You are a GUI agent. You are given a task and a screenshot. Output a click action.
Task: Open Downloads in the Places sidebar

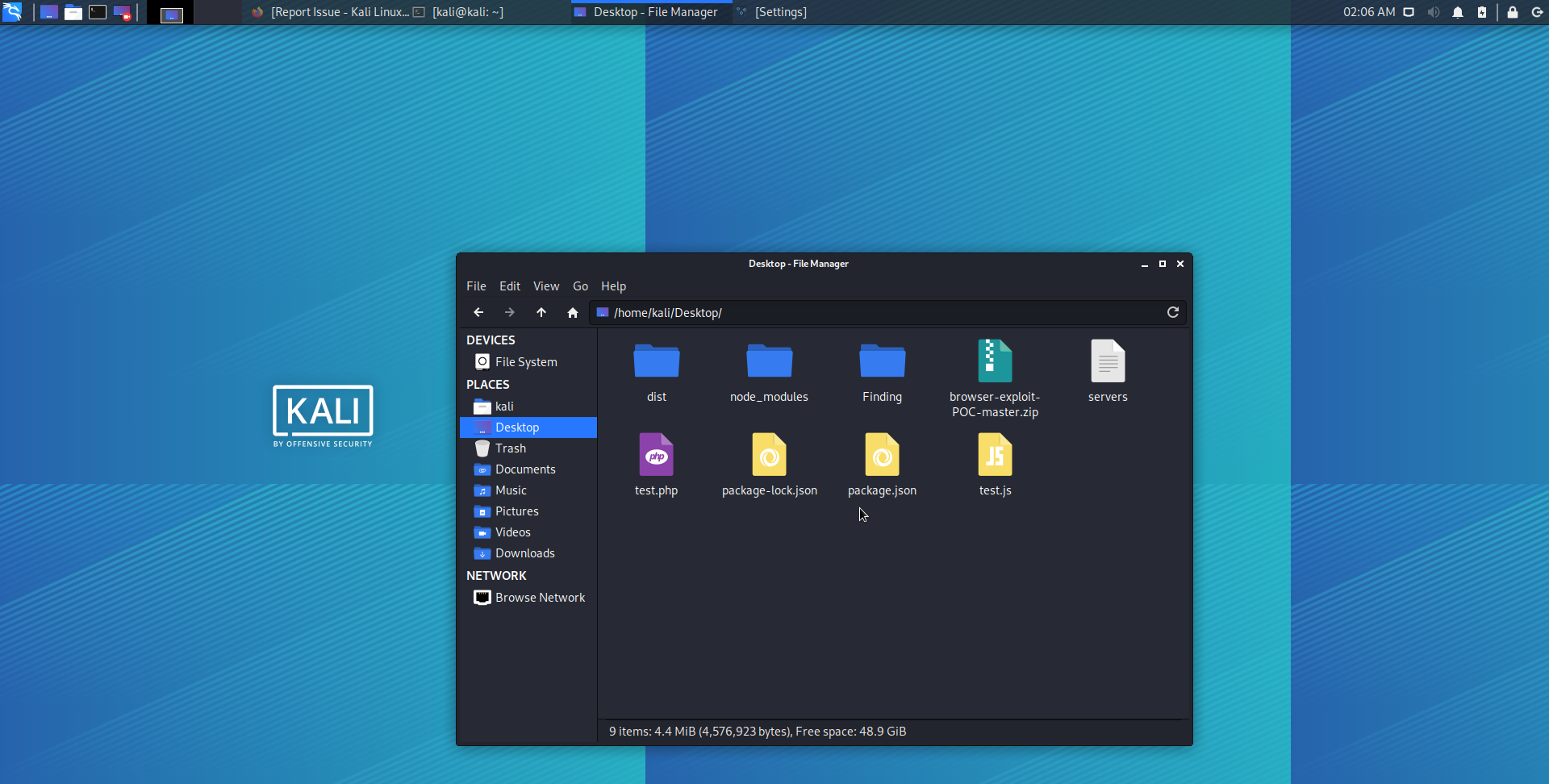(524, 553)
